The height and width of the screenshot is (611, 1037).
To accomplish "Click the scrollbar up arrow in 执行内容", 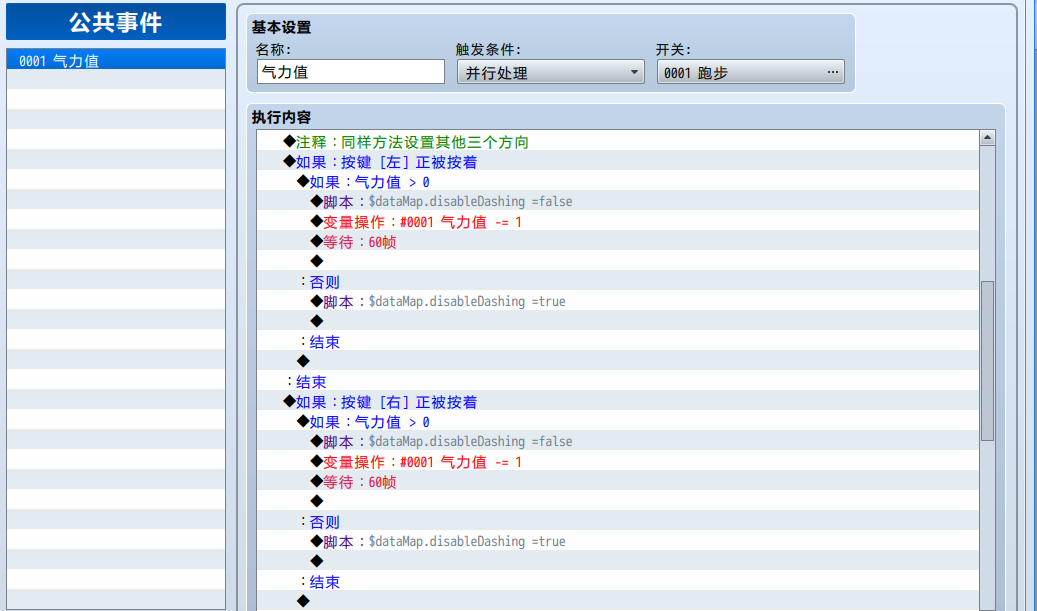I will coord(987,138).
